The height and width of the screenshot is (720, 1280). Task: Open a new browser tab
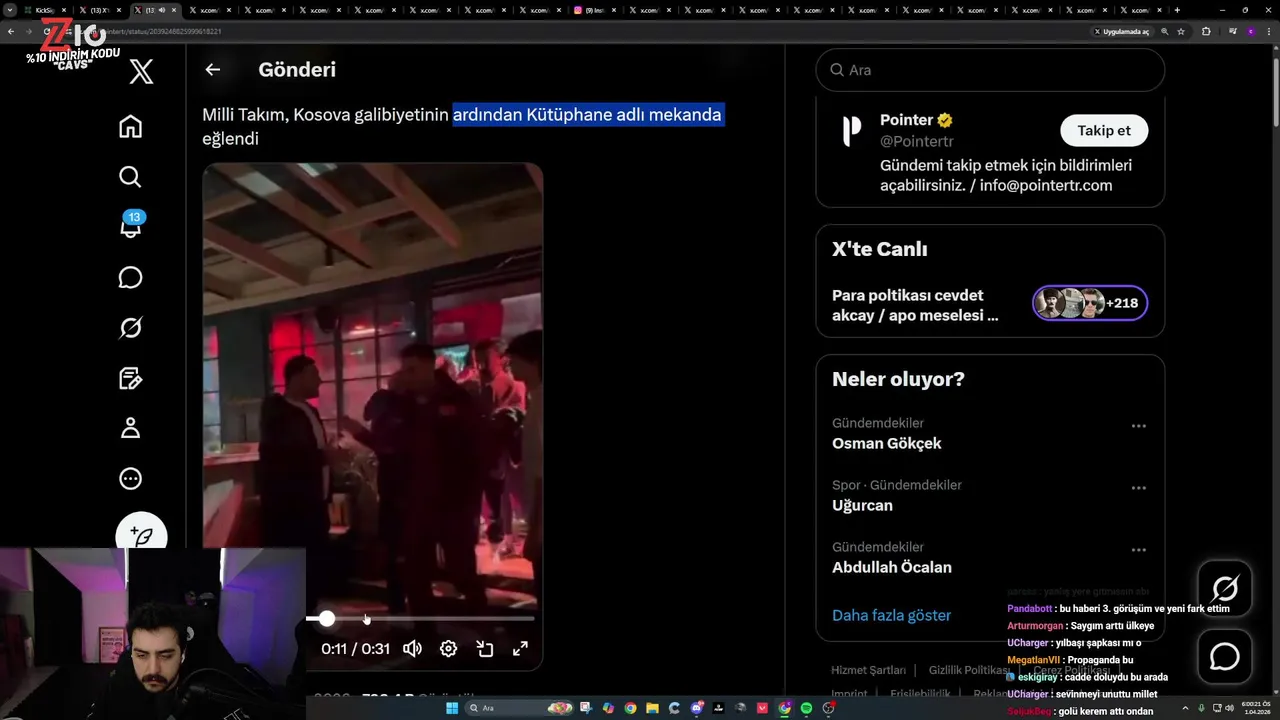pyautogui.click(x=1177, y=10)
